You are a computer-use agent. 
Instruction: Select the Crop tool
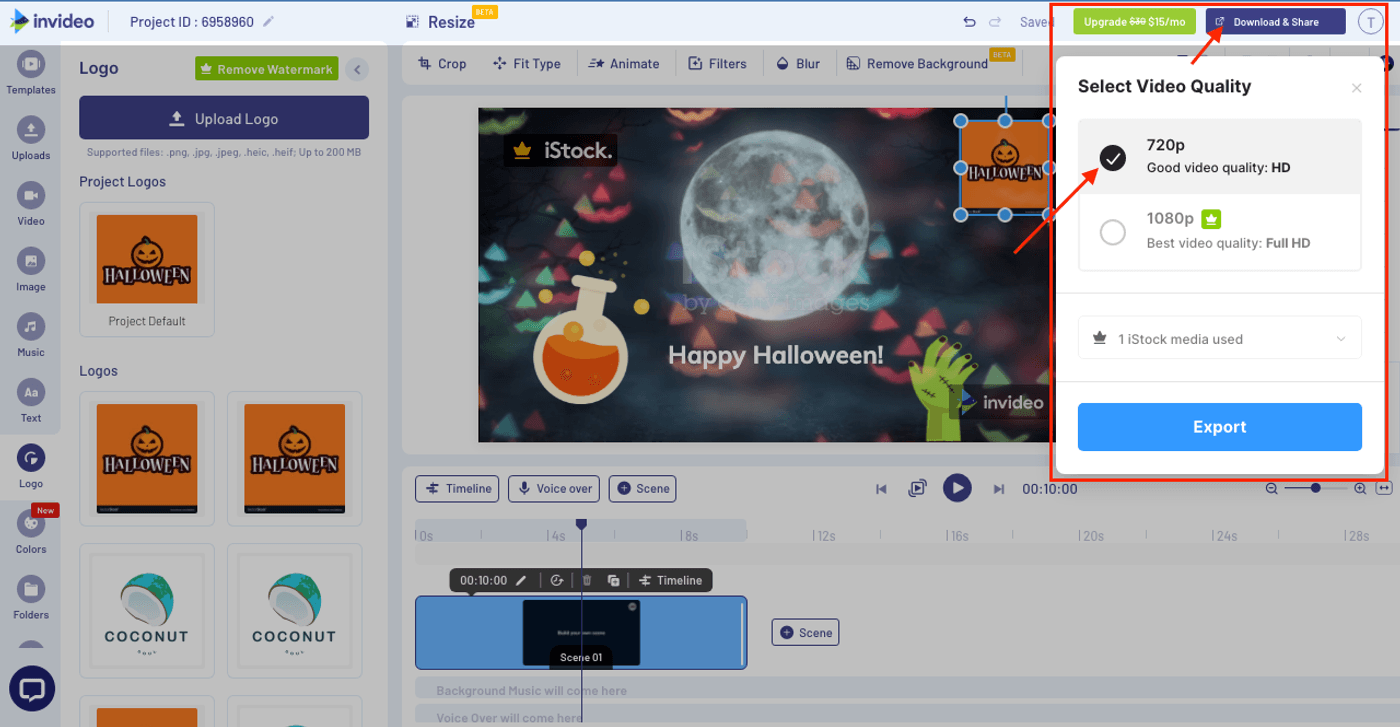[442, 63]
